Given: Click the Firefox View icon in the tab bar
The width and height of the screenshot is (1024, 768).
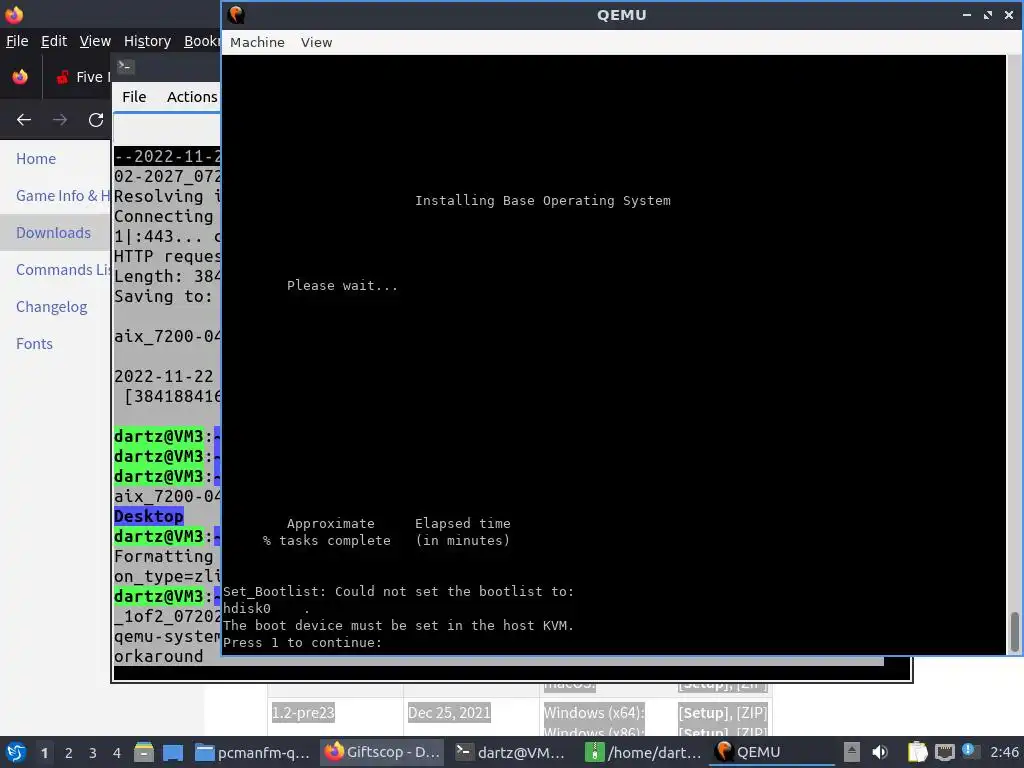Looking at the screenshot, I should [x=20, y=77].
